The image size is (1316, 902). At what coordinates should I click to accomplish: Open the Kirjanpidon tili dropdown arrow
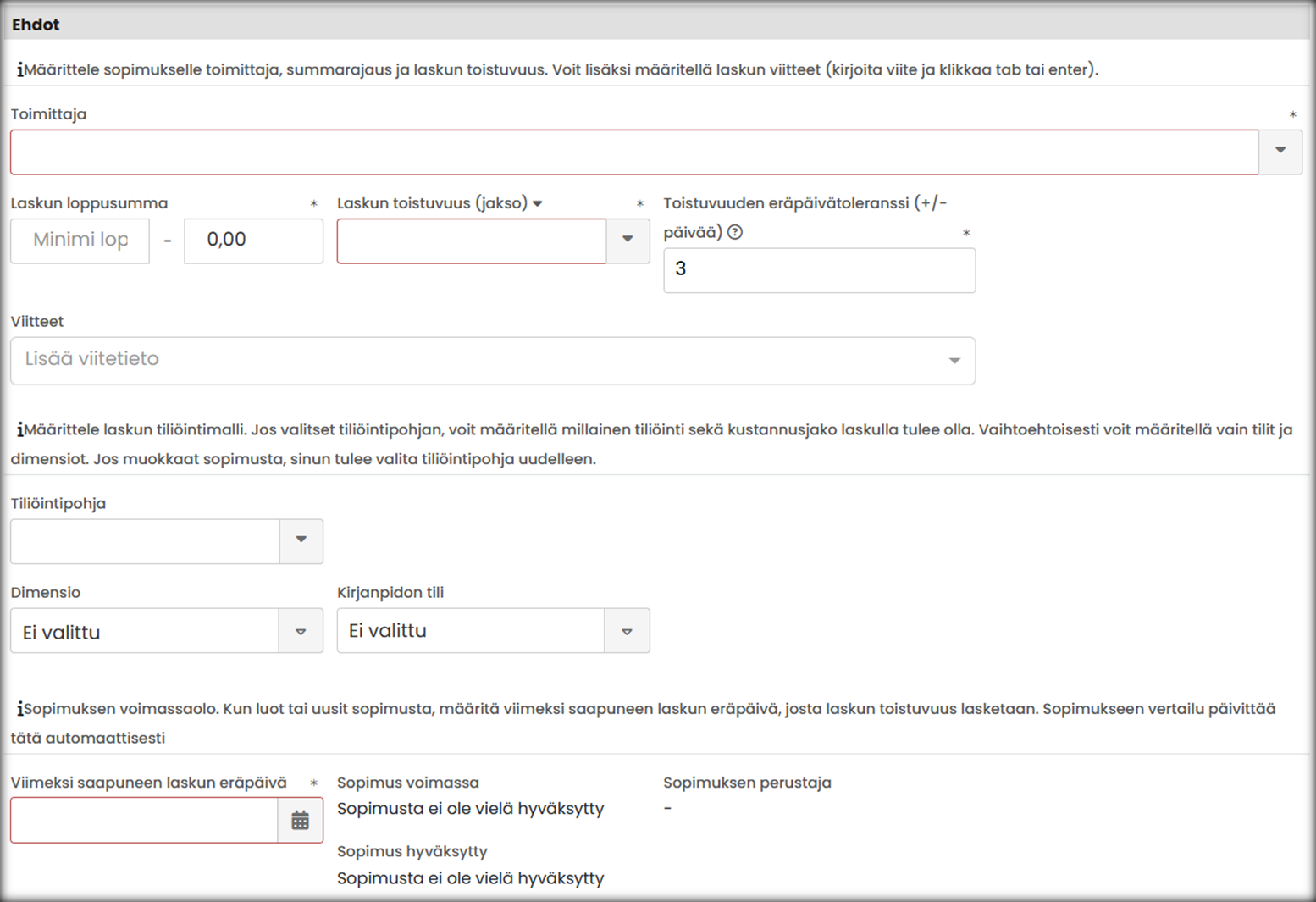pyautogui.click(x=627, y=631)
